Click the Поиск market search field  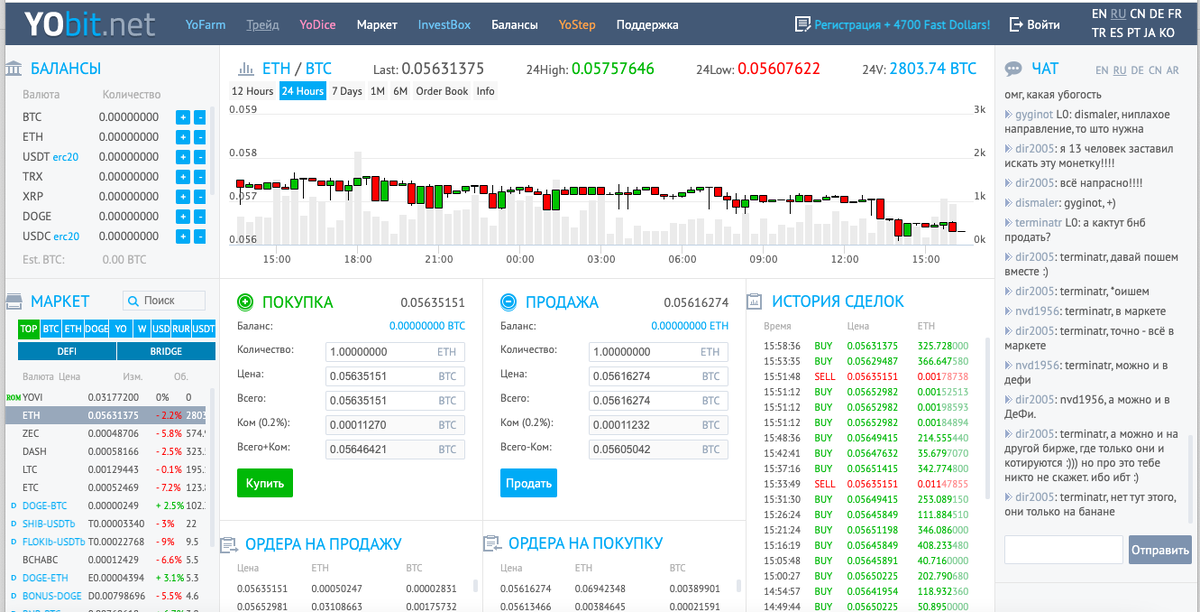(165, 300)
